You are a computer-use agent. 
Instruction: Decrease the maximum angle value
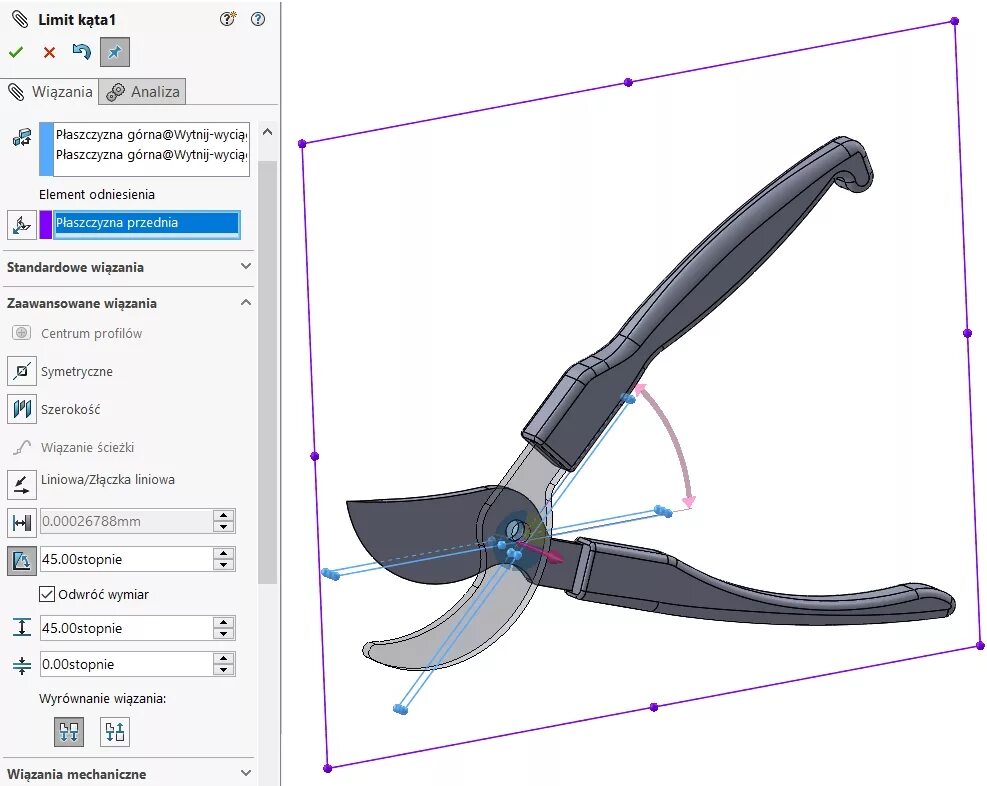click(223, 634)
